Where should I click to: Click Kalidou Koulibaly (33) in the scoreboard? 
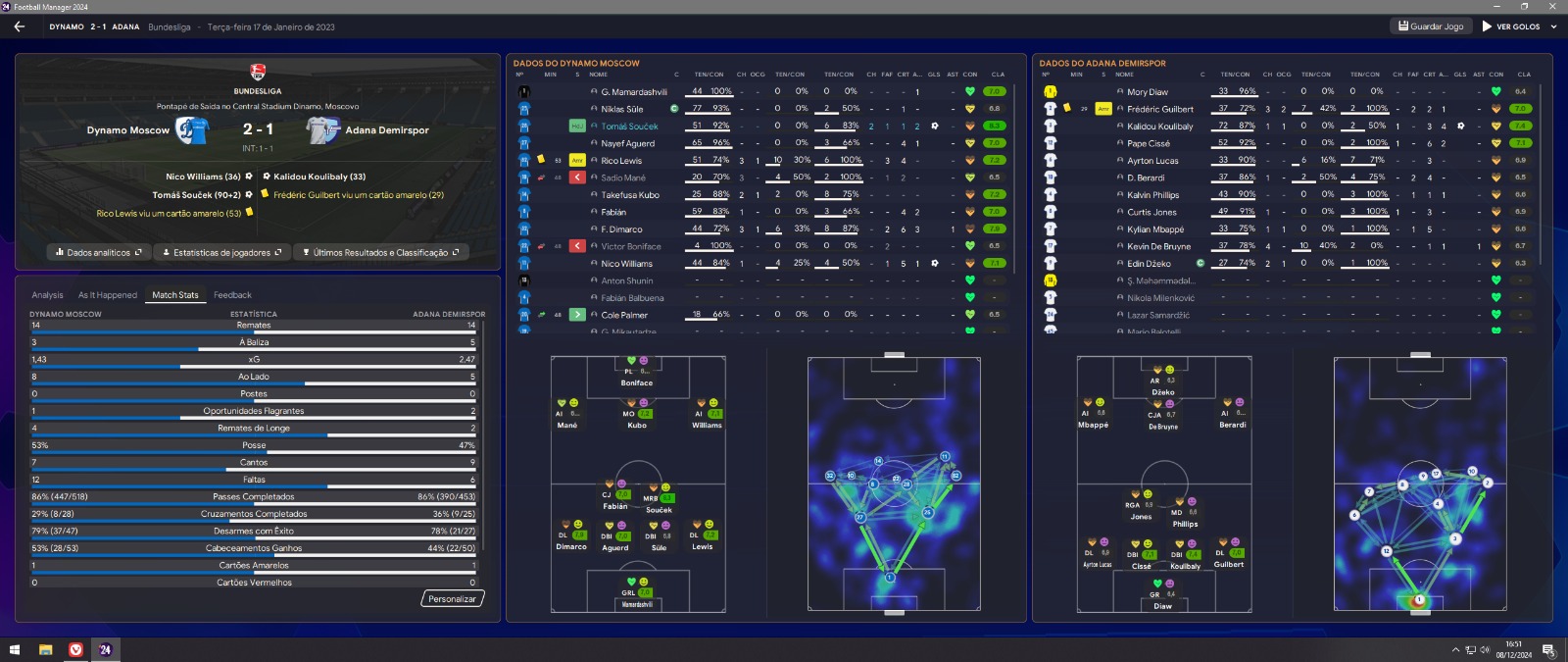pos(319,177)
